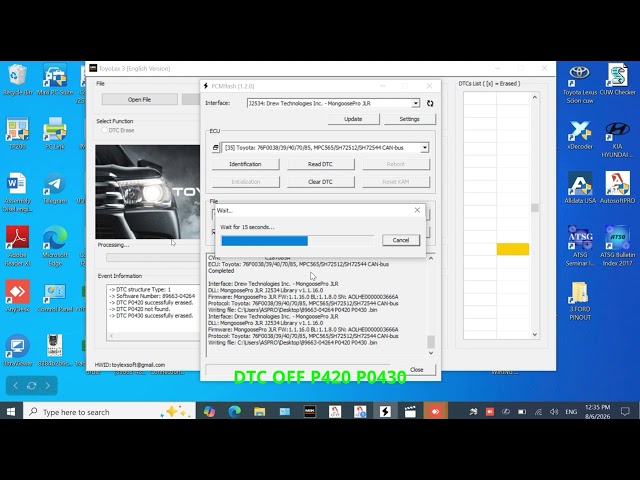640x480 pixels.
Task: Open Assembly Disel engine Word document
Action: 17,192
